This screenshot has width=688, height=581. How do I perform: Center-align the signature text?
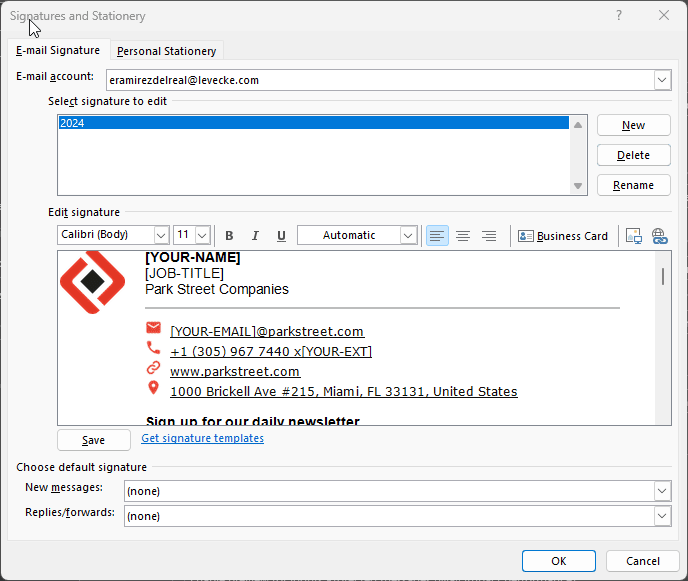[463, 236]
